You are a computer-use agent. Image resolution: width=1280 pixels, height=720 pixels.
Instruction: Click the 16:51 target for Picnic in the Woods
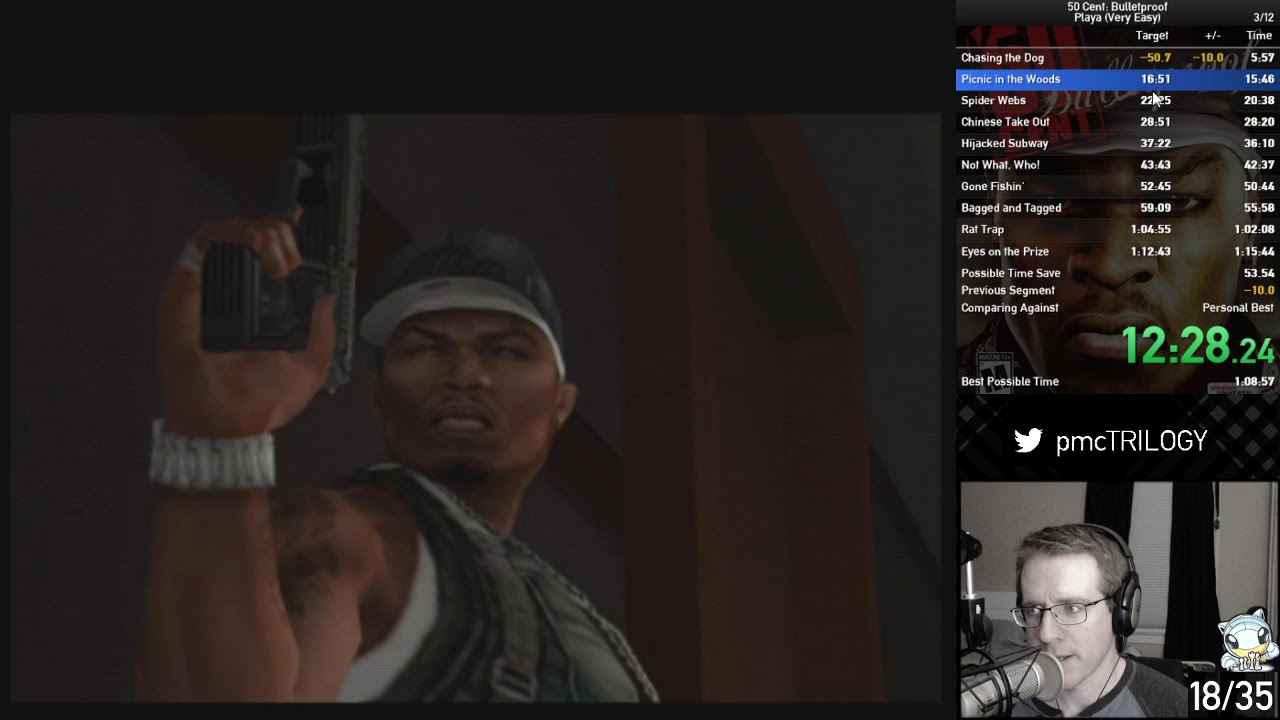[x=1155, y=79]
